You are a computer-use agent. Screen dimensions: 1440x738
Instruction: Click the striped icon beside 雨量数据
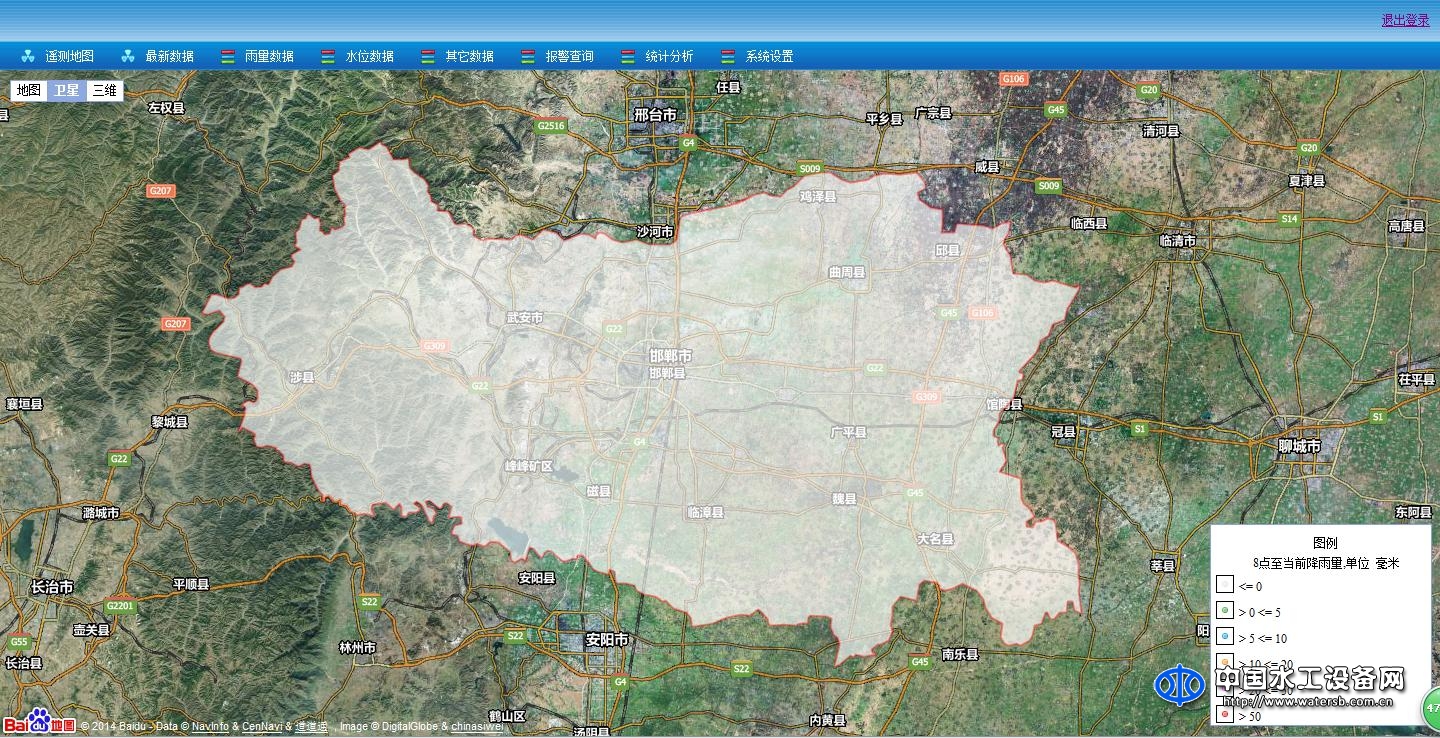coord(228,57)
